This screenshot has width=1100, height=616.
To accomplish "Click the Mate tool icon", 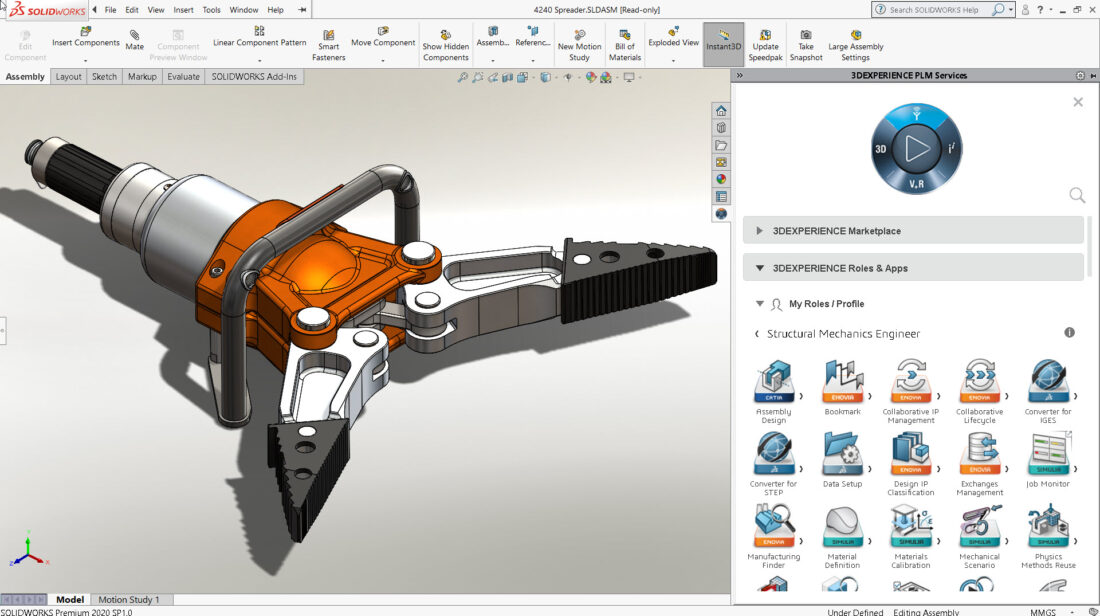I will 134,35.
